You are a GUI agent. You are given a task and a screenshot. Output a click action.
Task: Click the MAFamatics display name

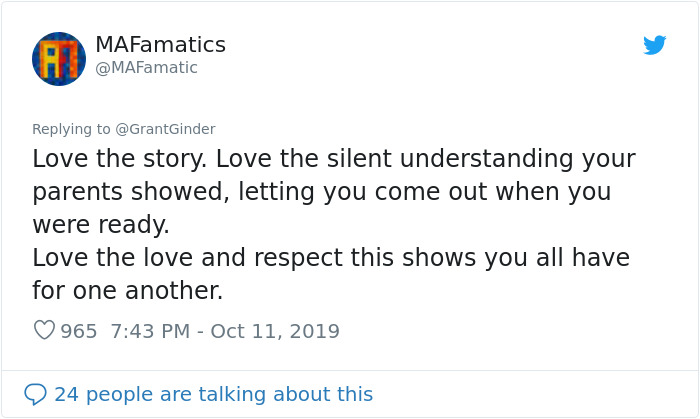160,45
